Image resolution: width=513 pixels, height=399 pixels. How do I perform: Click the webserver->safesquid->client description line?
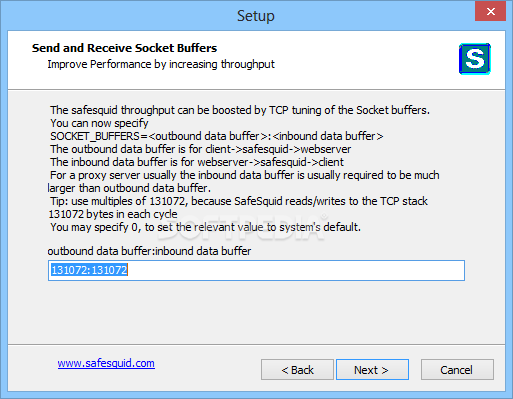pos(197,162)
